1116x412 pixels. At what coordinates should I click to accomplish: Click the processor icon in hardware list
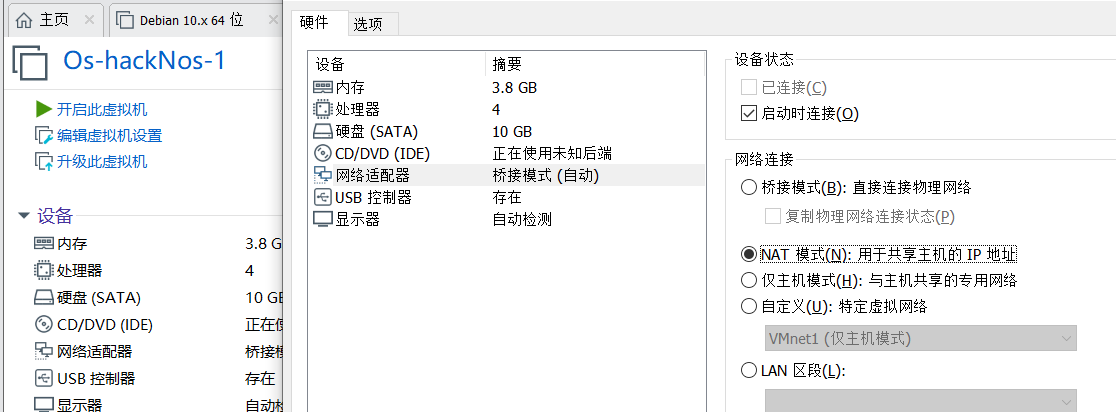323,110
